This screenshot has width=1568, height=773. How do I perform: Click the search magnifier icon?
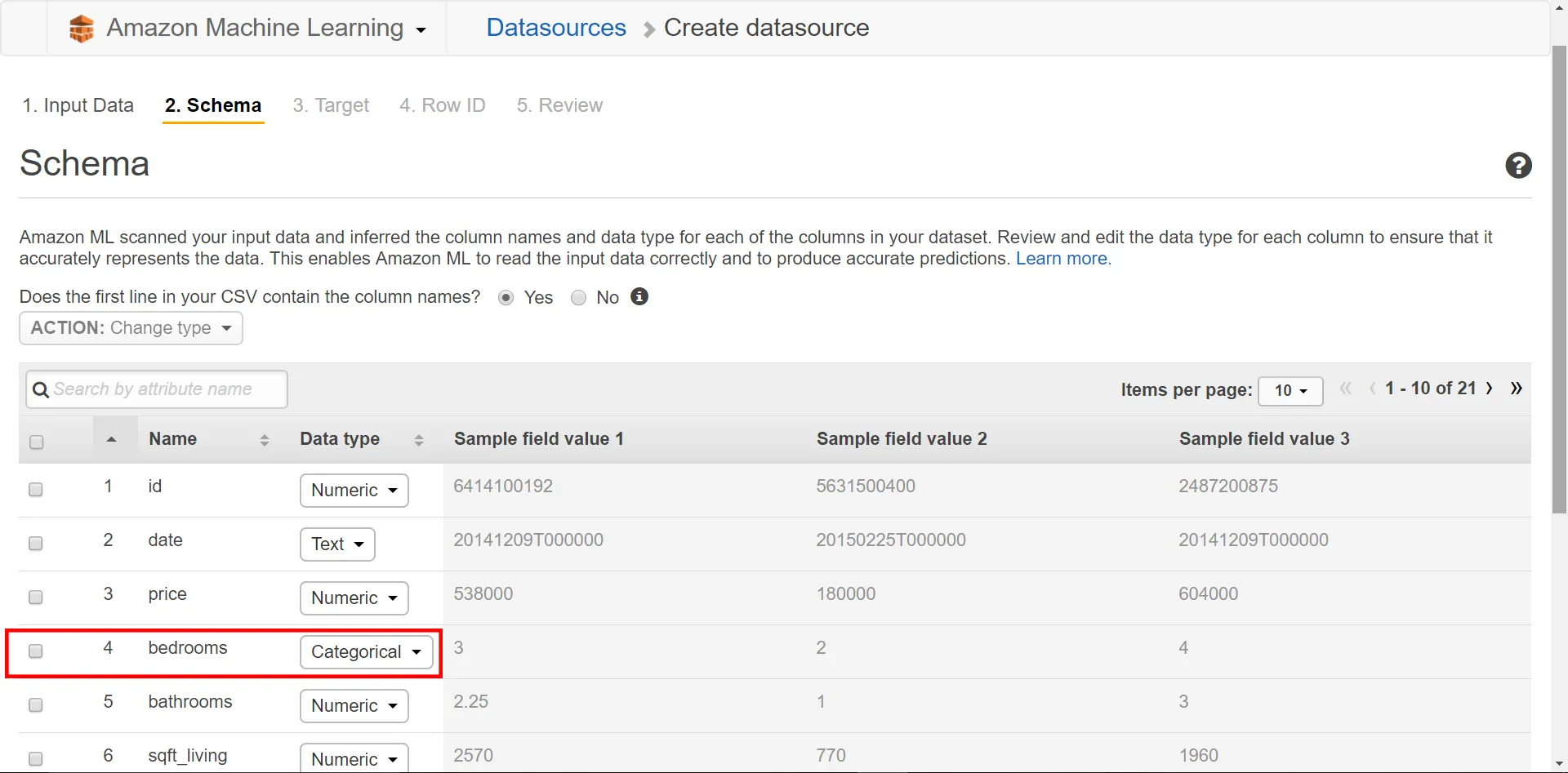[40, 390]
